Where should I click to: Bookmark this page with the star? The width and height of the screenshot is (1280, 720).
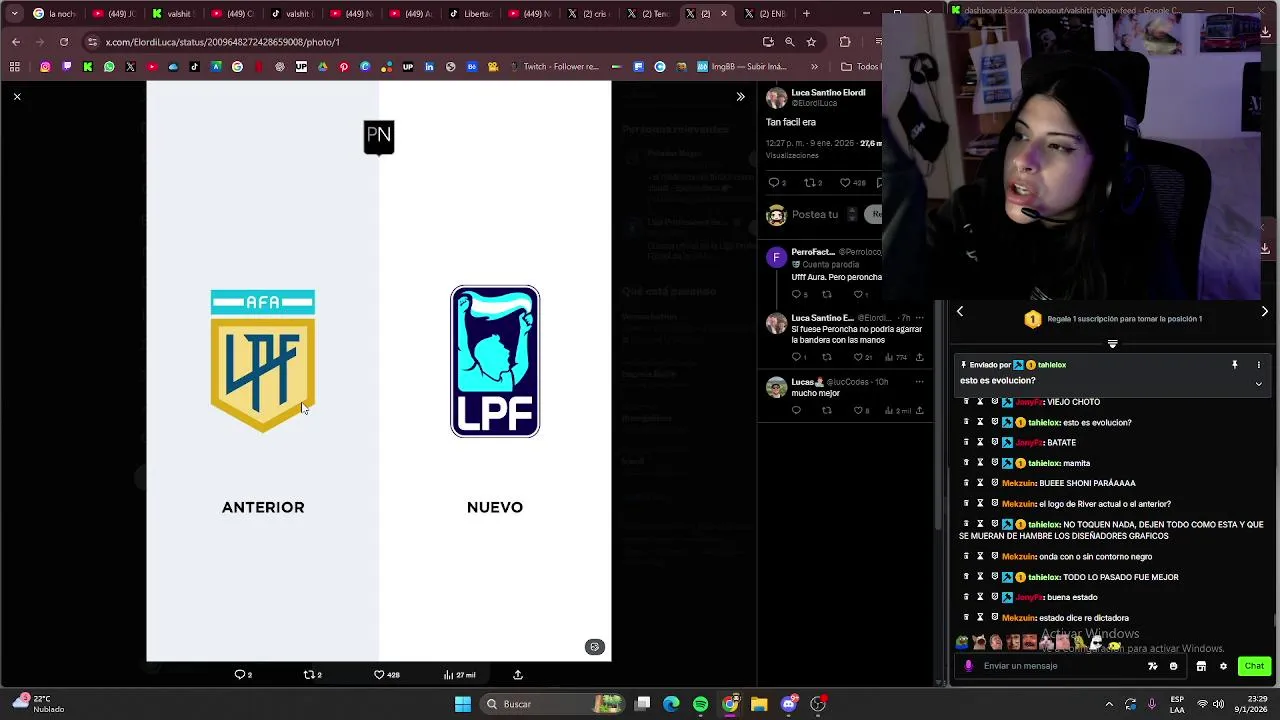tap(811, 42)
